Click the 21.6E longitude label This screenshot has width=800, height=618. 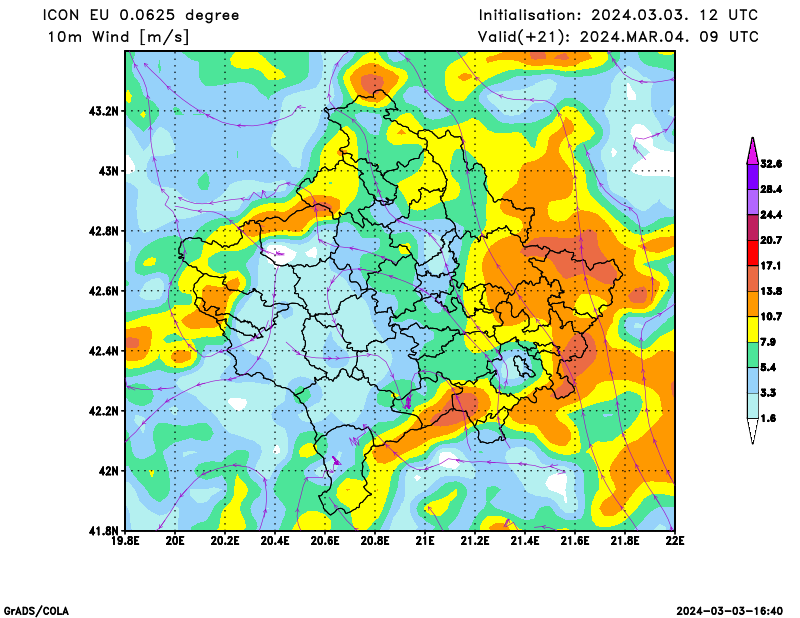point(575,541)
